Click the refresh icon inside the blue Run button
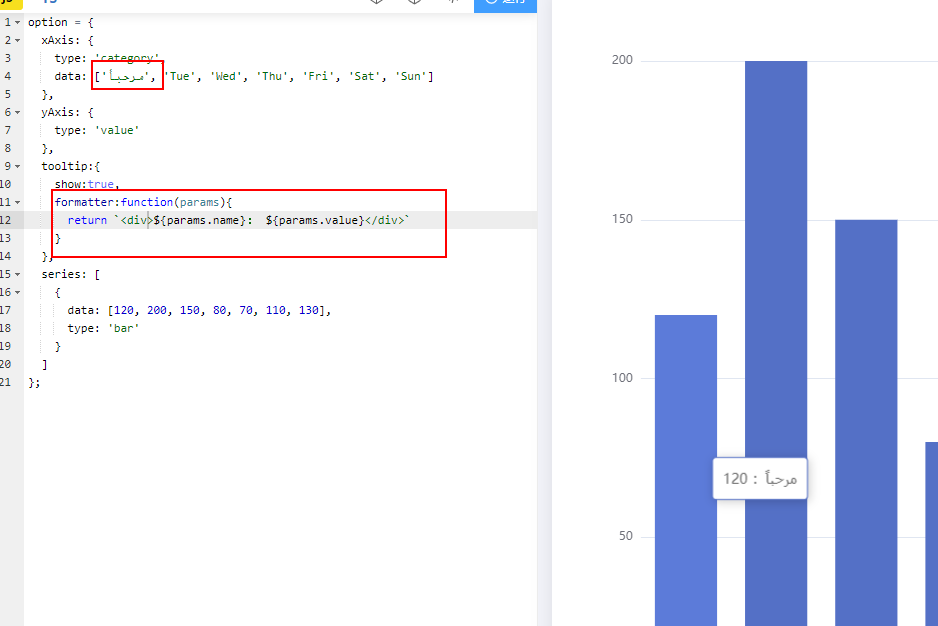The image size is (938, 626). point(491,4)
